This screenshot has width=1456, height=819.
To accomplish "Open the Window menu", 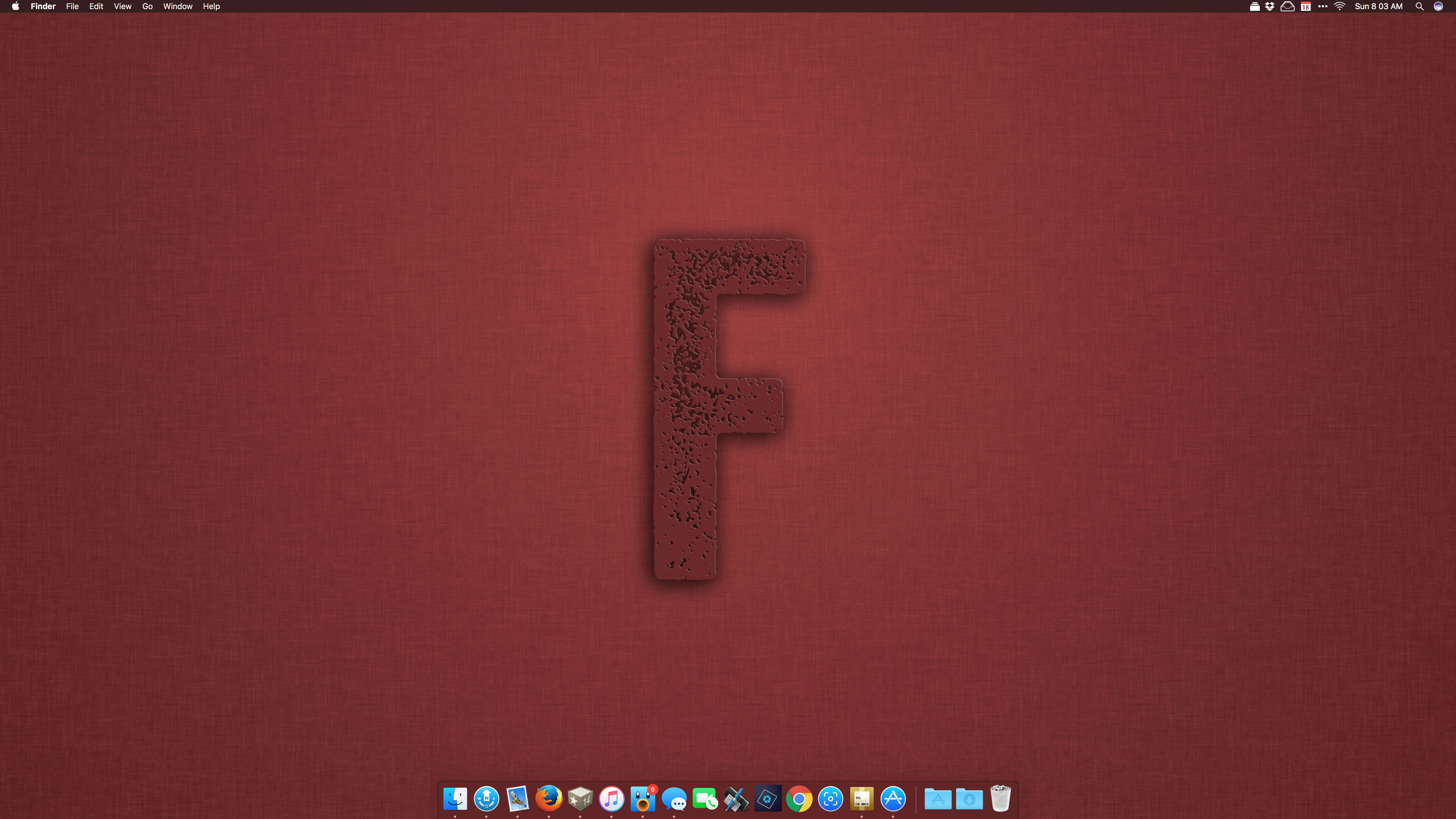I will click(177, 6).
